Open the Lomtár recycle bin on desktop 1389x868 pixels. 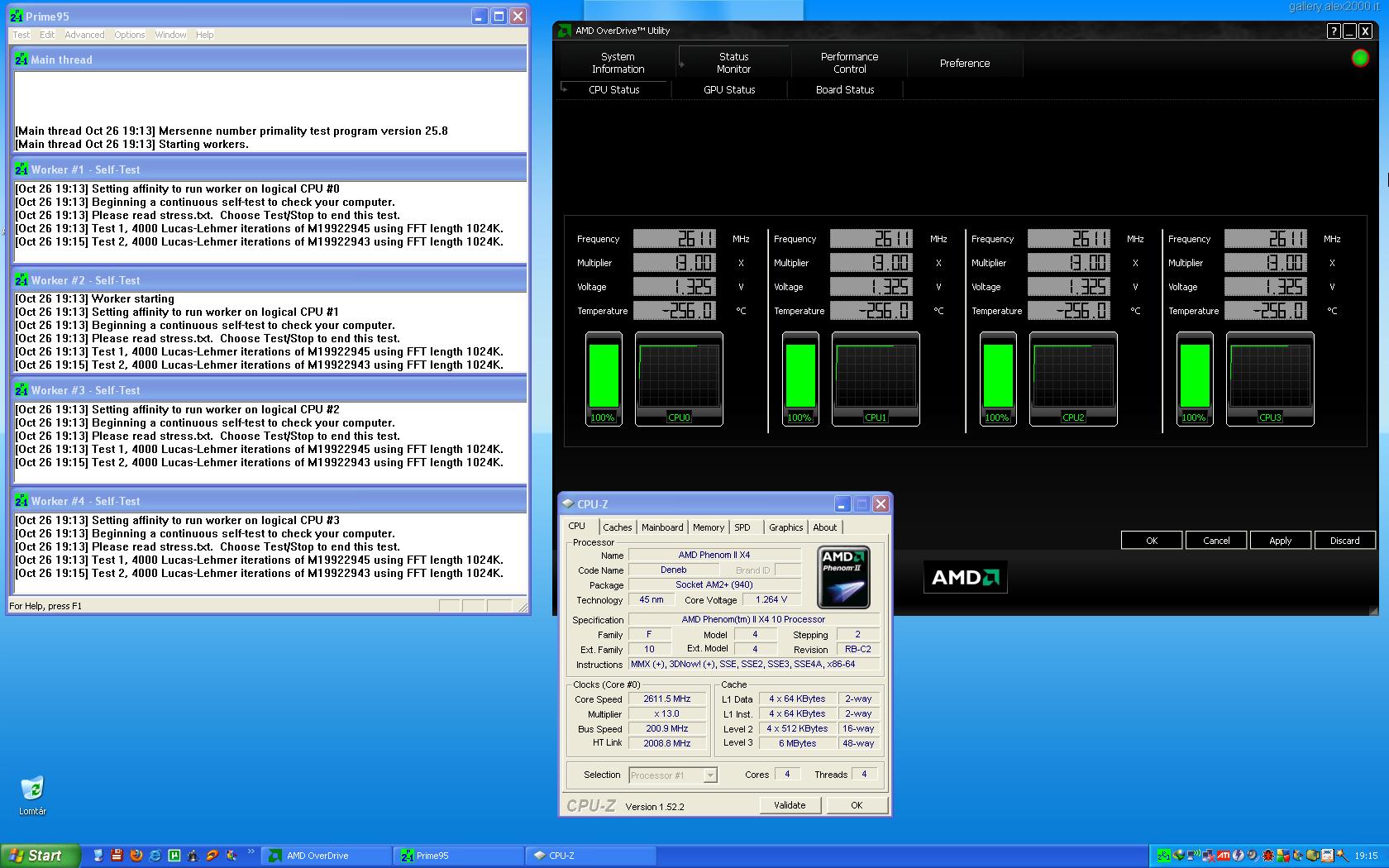point(32,795)
